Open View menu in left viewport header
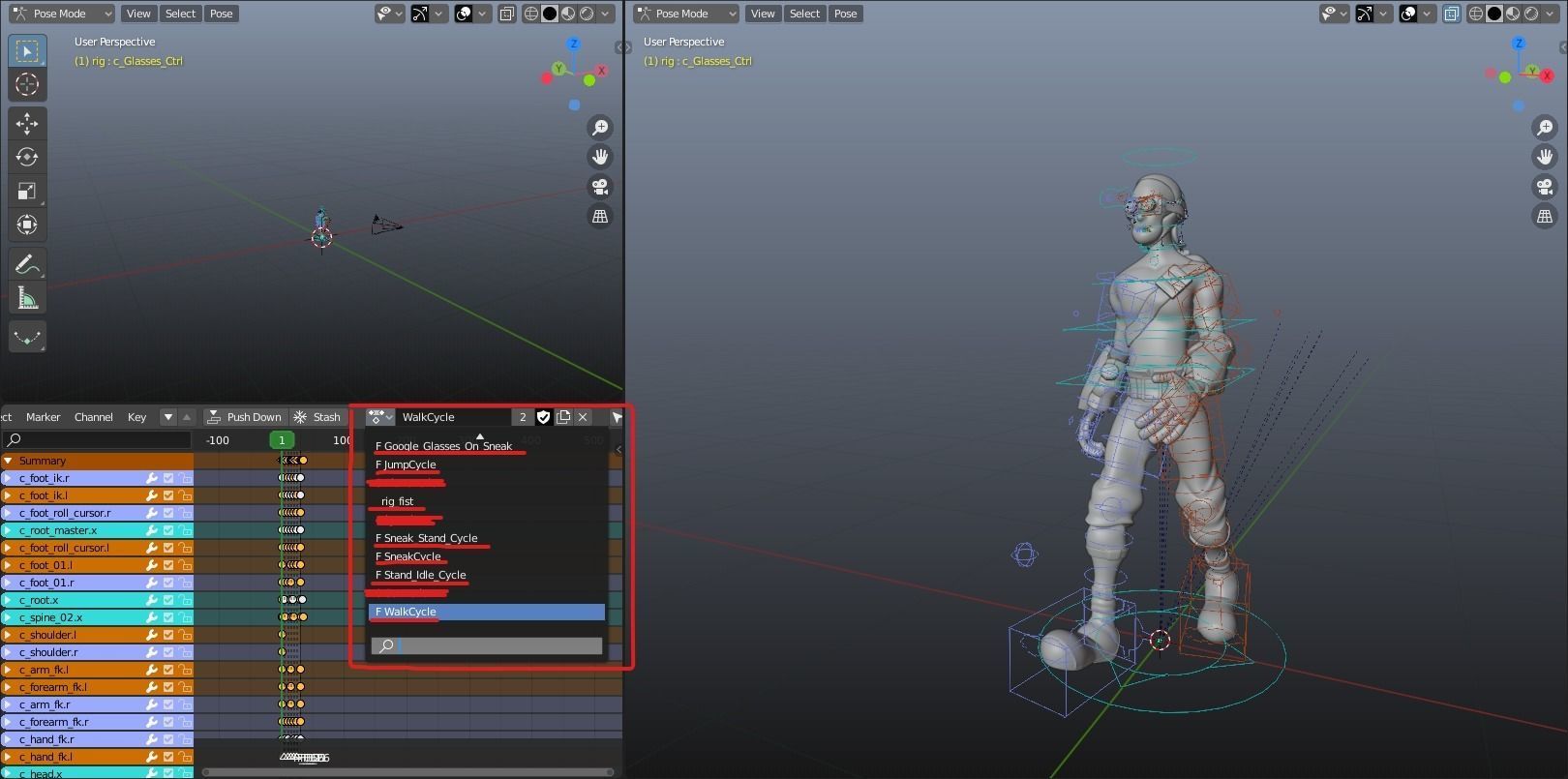Image resolution: width=1568 pixels, height=779 pixels. pos(138,14)
